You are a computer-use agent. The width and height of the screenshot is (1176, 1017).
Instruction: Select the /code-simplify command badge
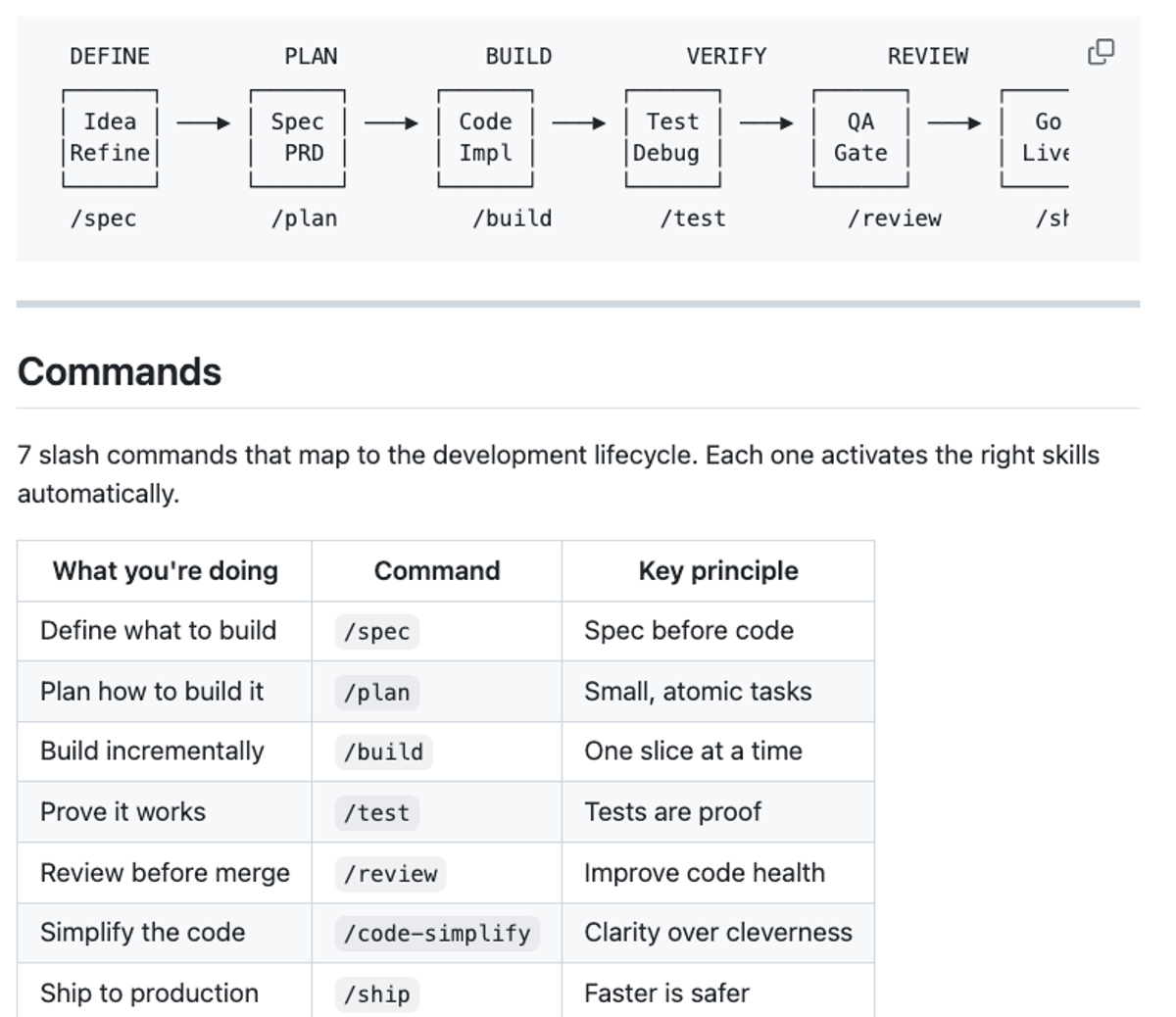(438, 934)
